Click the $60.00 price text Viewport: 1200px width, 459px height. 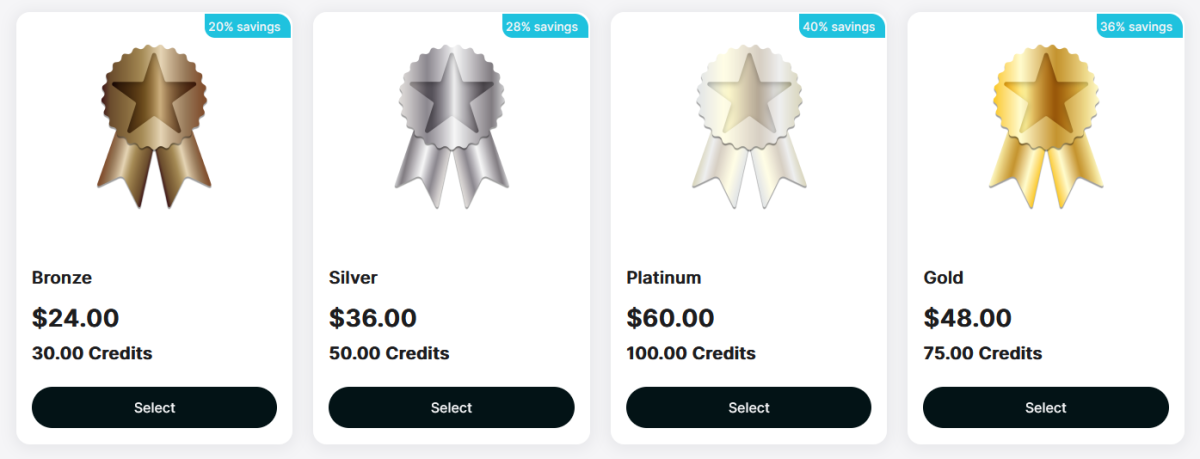tap(670, 318)
